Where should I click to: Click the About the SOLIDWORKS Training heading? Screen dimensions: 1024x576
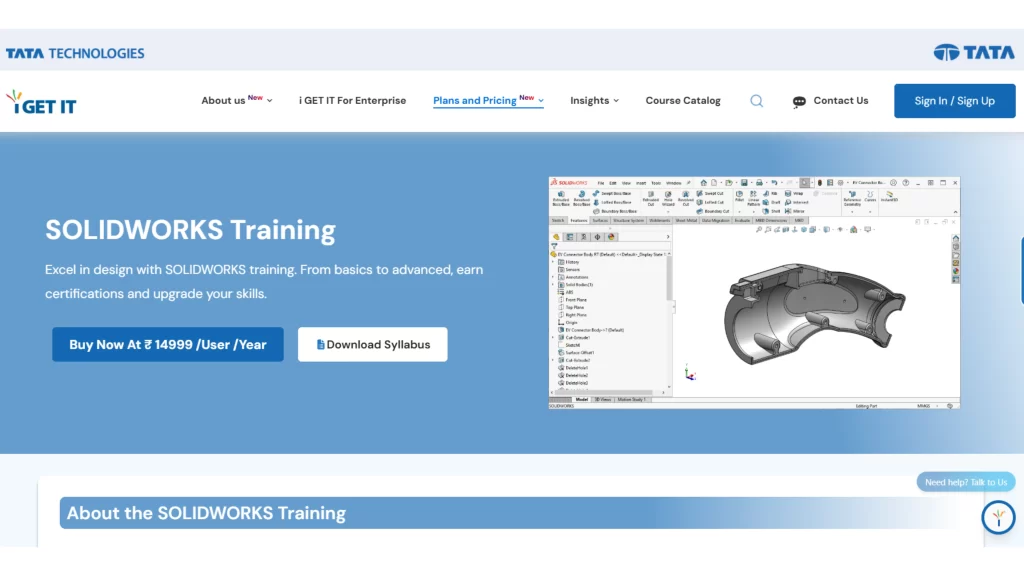tap(206, 513)
